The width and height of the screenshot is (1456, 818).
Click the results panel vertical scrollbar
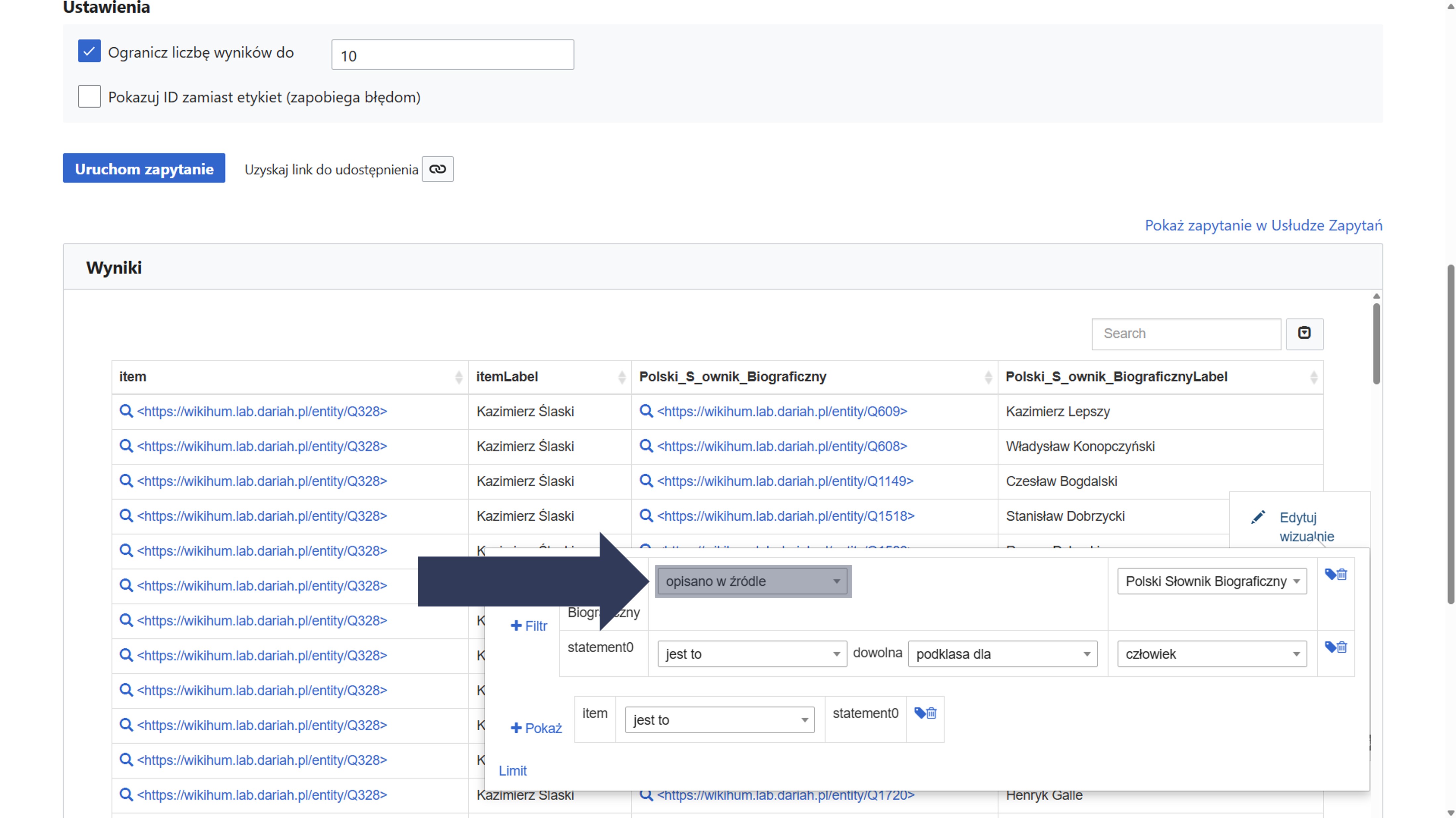(x=1376, y=345)
